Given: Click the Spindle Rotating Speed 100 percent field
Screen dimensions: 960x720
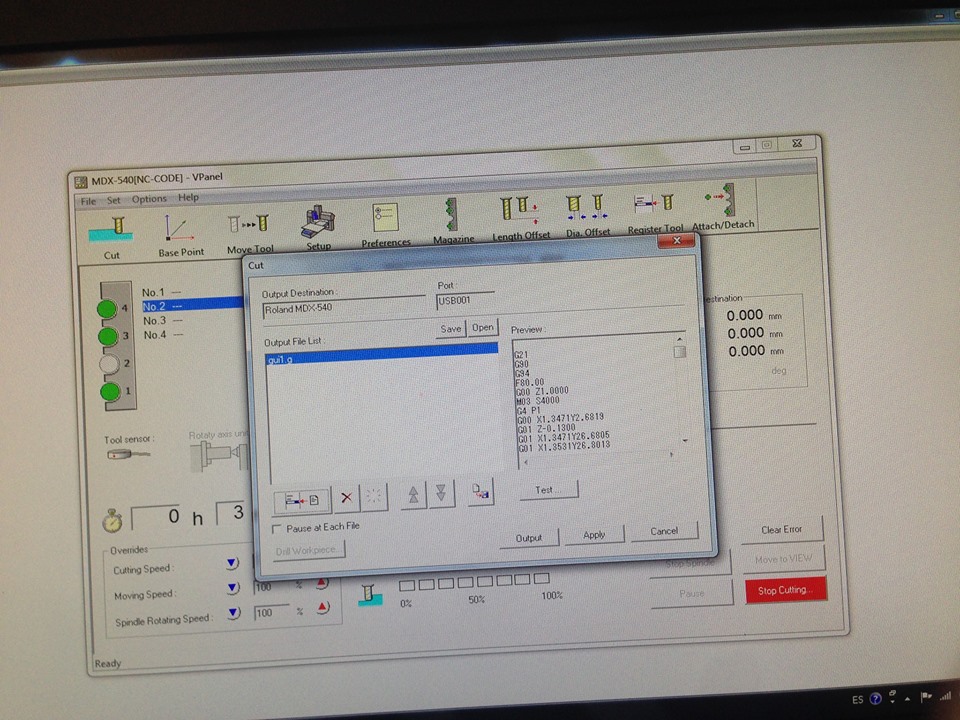Looking at the screenshot, I should [272, 612].
